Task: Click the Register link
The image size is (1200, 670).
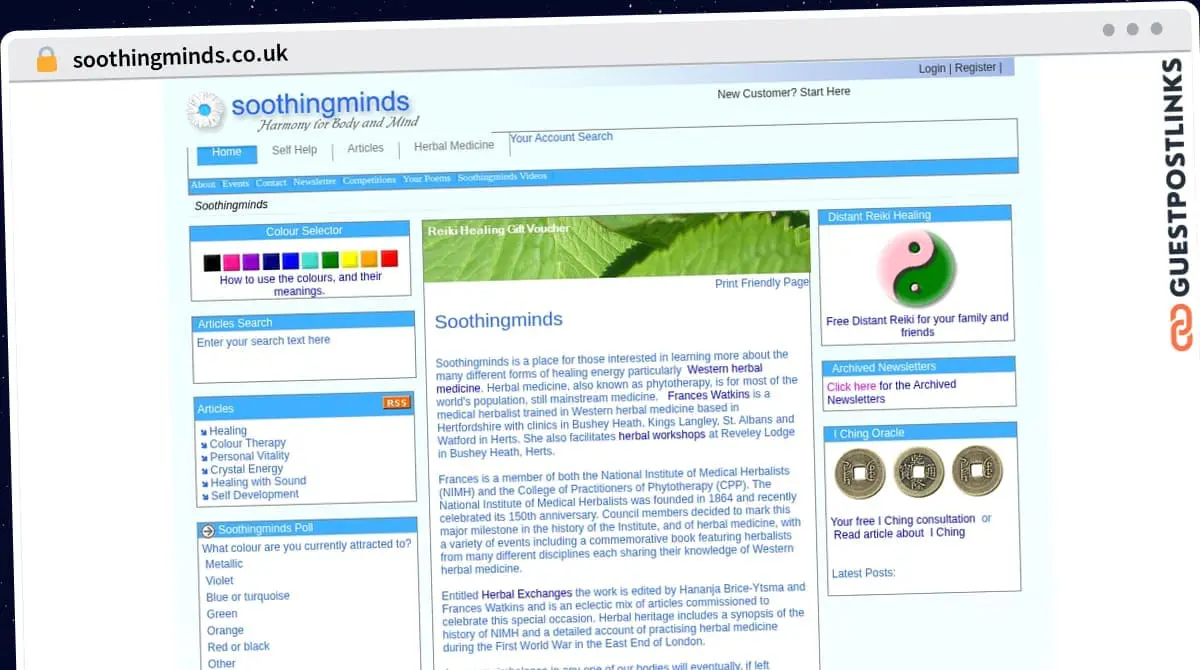Action: tap(975, 68)
